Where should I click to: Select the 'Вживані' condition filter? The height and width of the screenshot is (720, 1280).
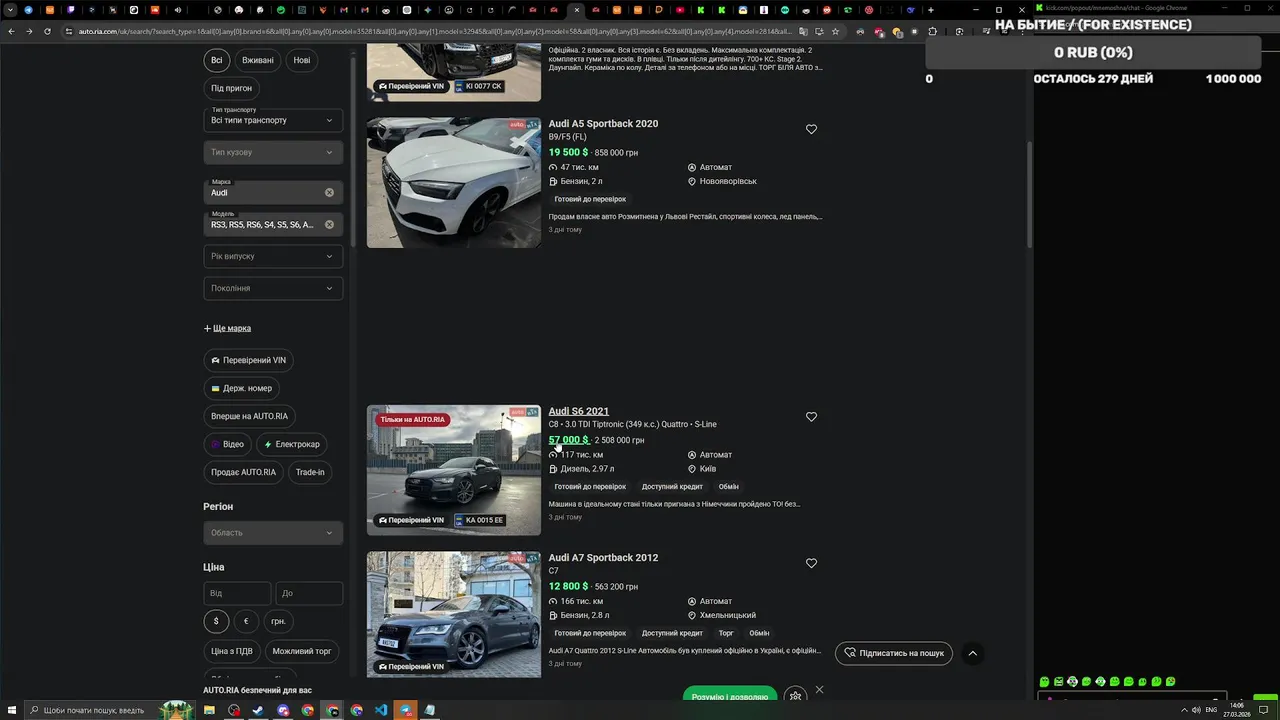click(x=258, y=60)
